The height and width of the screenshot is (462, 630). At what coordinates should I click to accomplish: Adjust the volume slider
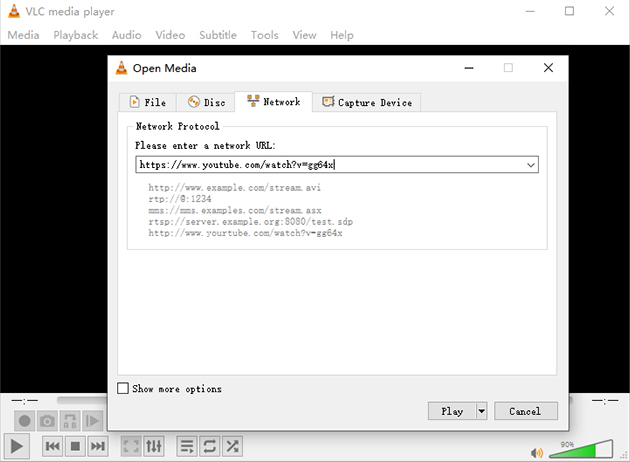(x=581, y=449)
